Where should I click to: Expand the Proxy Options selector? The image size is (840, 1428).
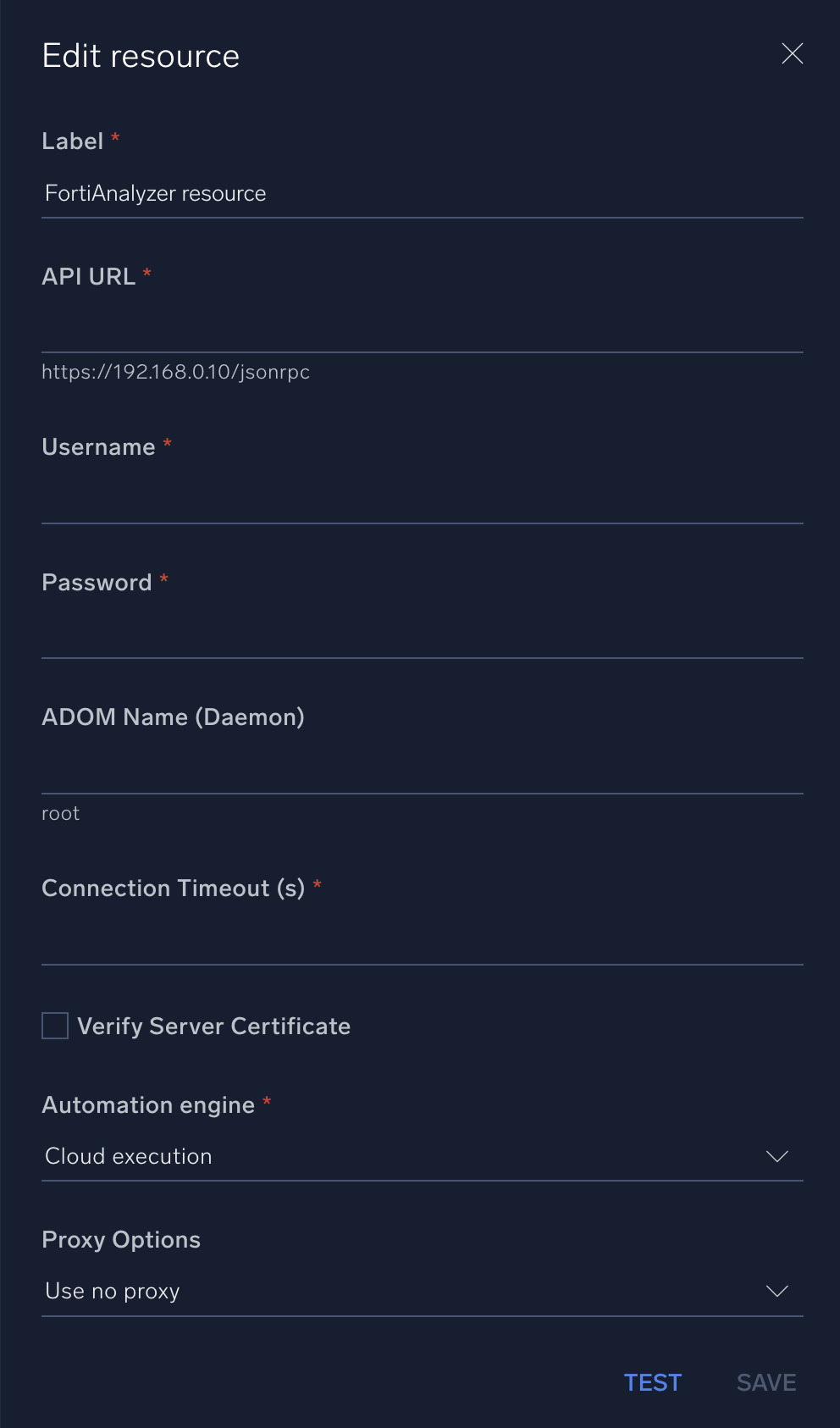[423, 1291]
